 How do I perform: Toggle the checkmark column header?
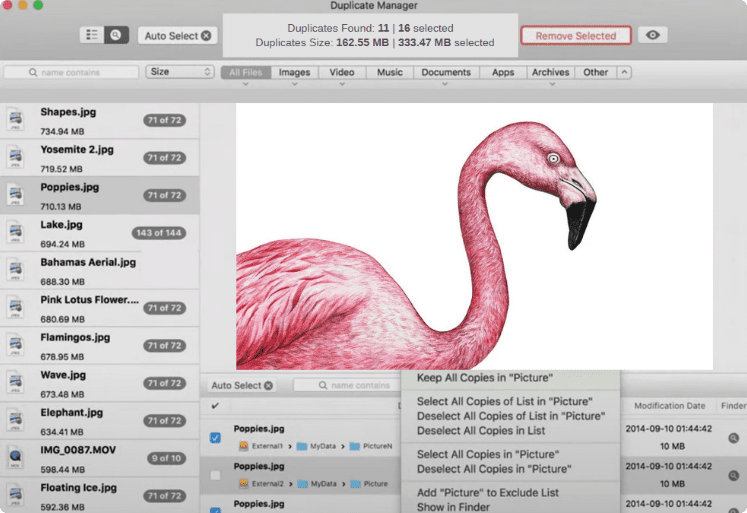coord(216,406)
